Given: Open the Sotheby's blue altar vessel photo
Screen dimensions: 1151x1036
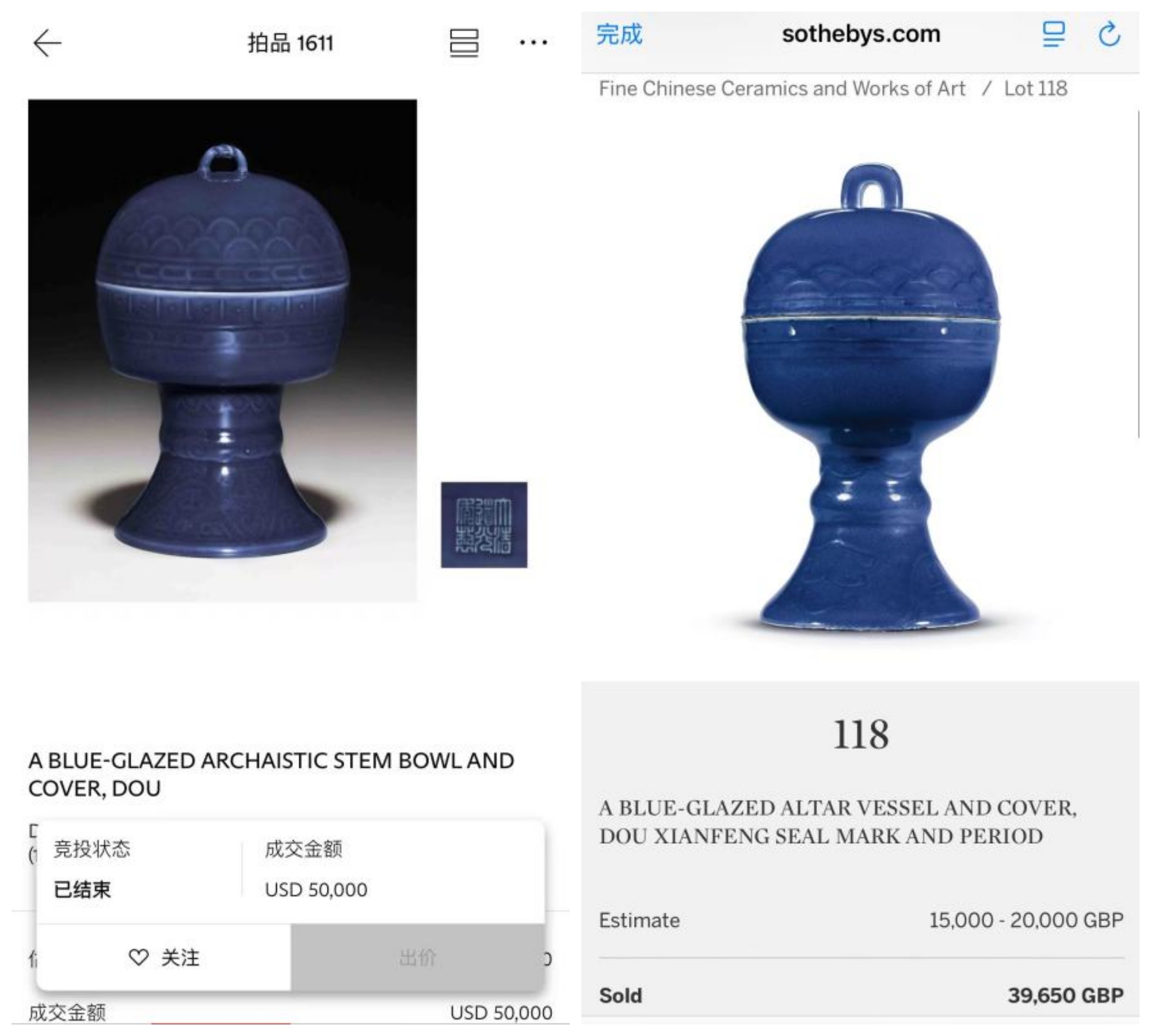Looking at the screenshot, I should (871, 397).
